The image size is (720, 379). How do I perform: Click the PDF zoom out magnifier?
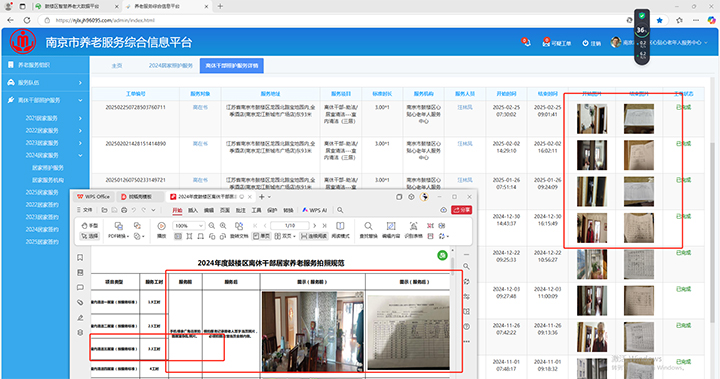point(212,226)
